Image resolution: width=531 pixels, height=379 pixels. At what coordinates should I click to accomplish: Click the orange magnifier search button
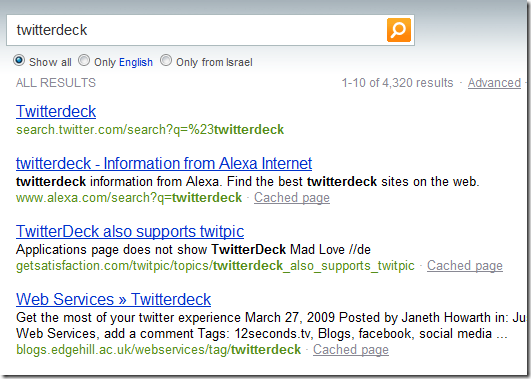click(x=399, y=30)
